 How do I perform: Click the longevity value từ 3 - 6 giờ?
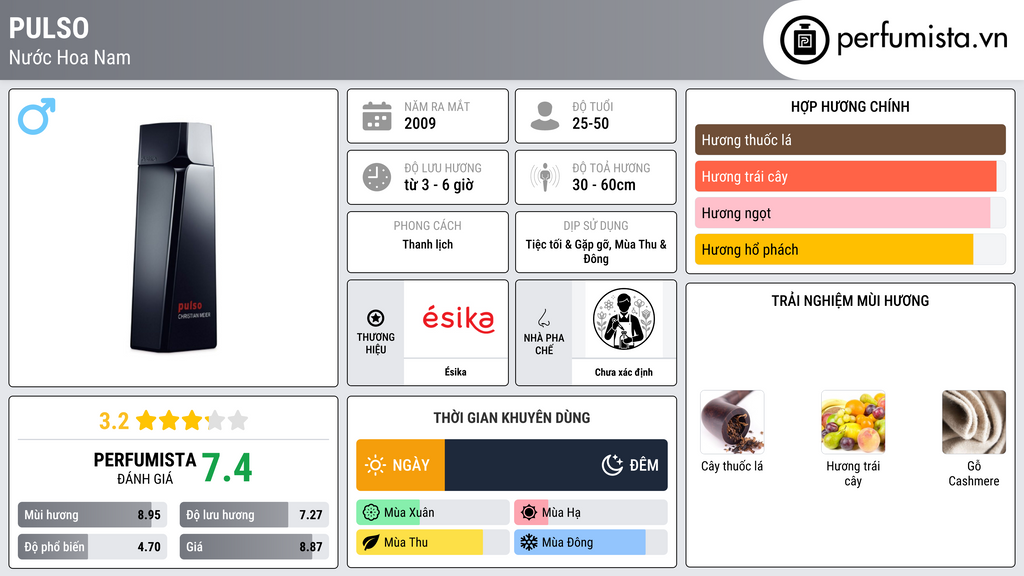click(439, 185)
